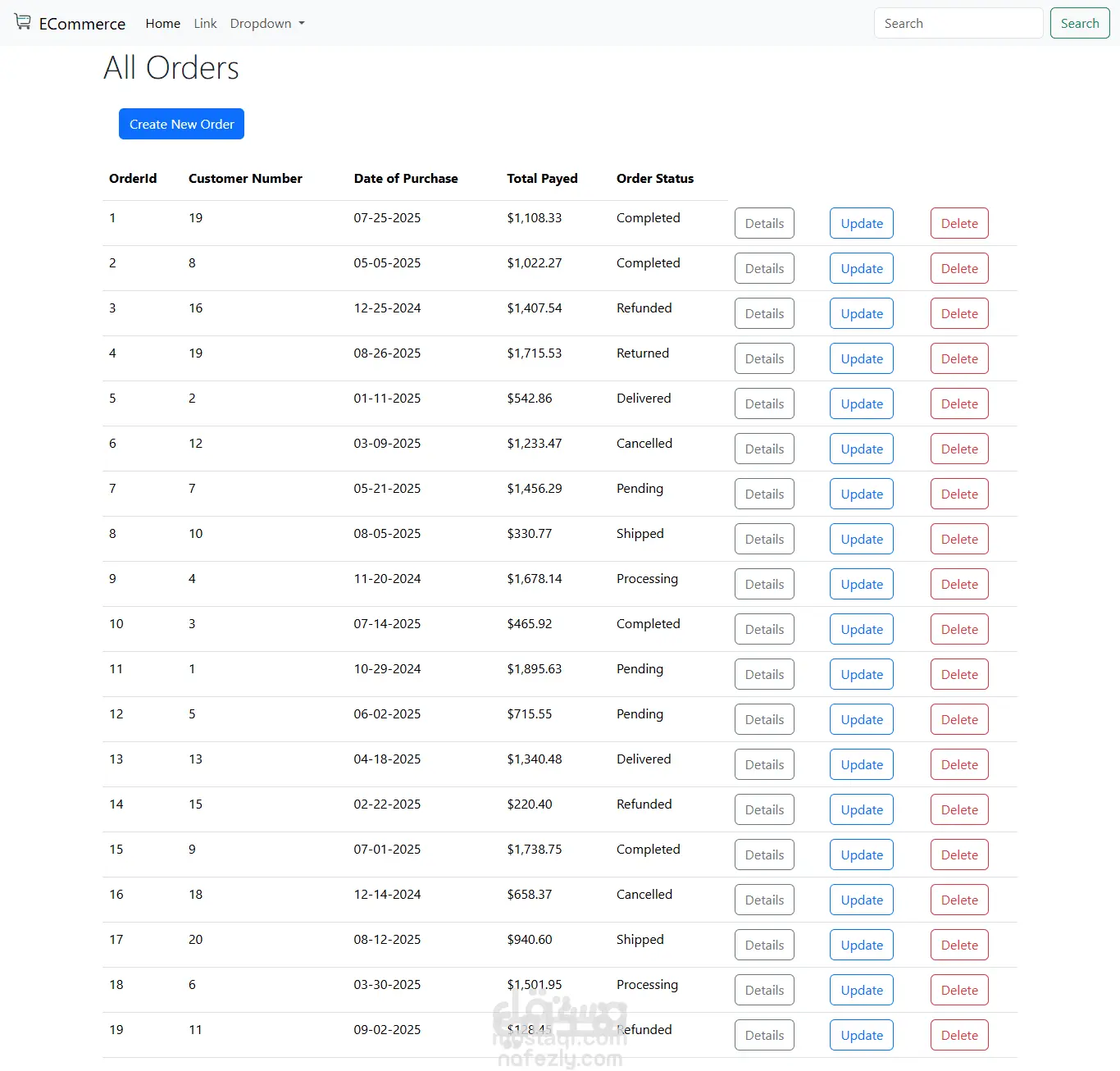
Task: View Details for order 1
Action: pyautogui.click(x=764, y=224)
